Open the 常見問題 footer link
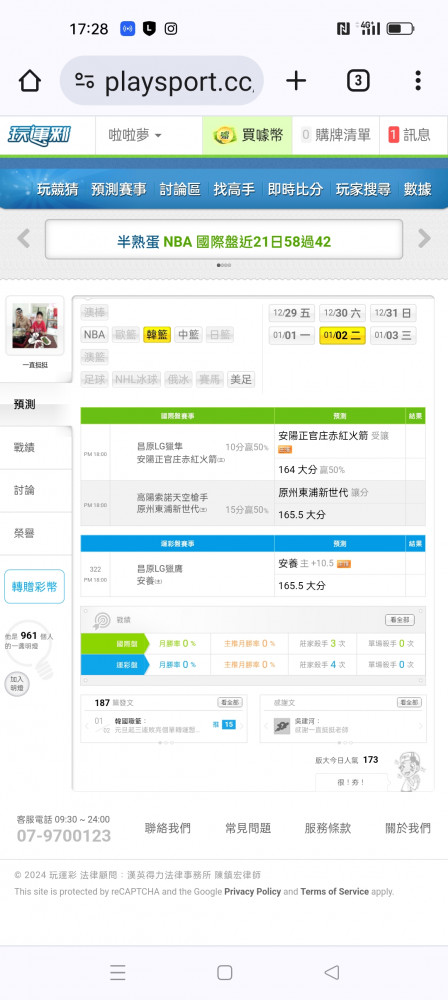 click(x=248, y=828)
